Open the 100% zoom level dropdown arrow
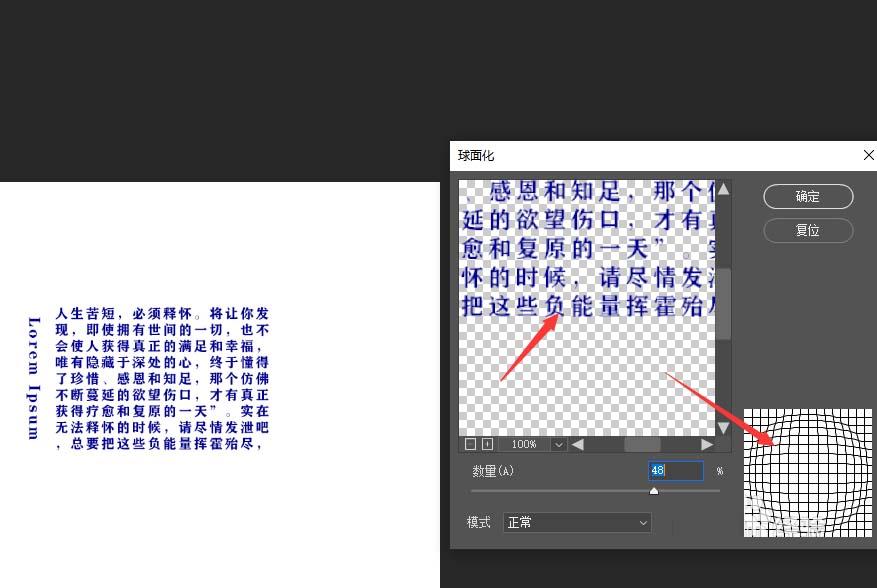The width and height of the screenshot is (877, 588). [558, 444]
